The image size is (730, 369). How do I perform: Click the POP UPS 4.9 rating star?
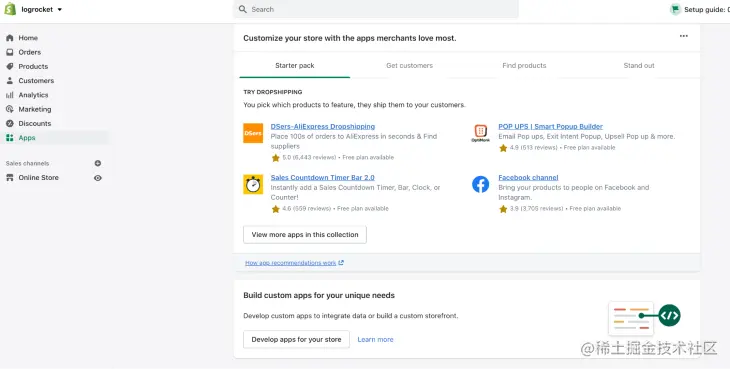pyautogui.click(x=503, y=148)
